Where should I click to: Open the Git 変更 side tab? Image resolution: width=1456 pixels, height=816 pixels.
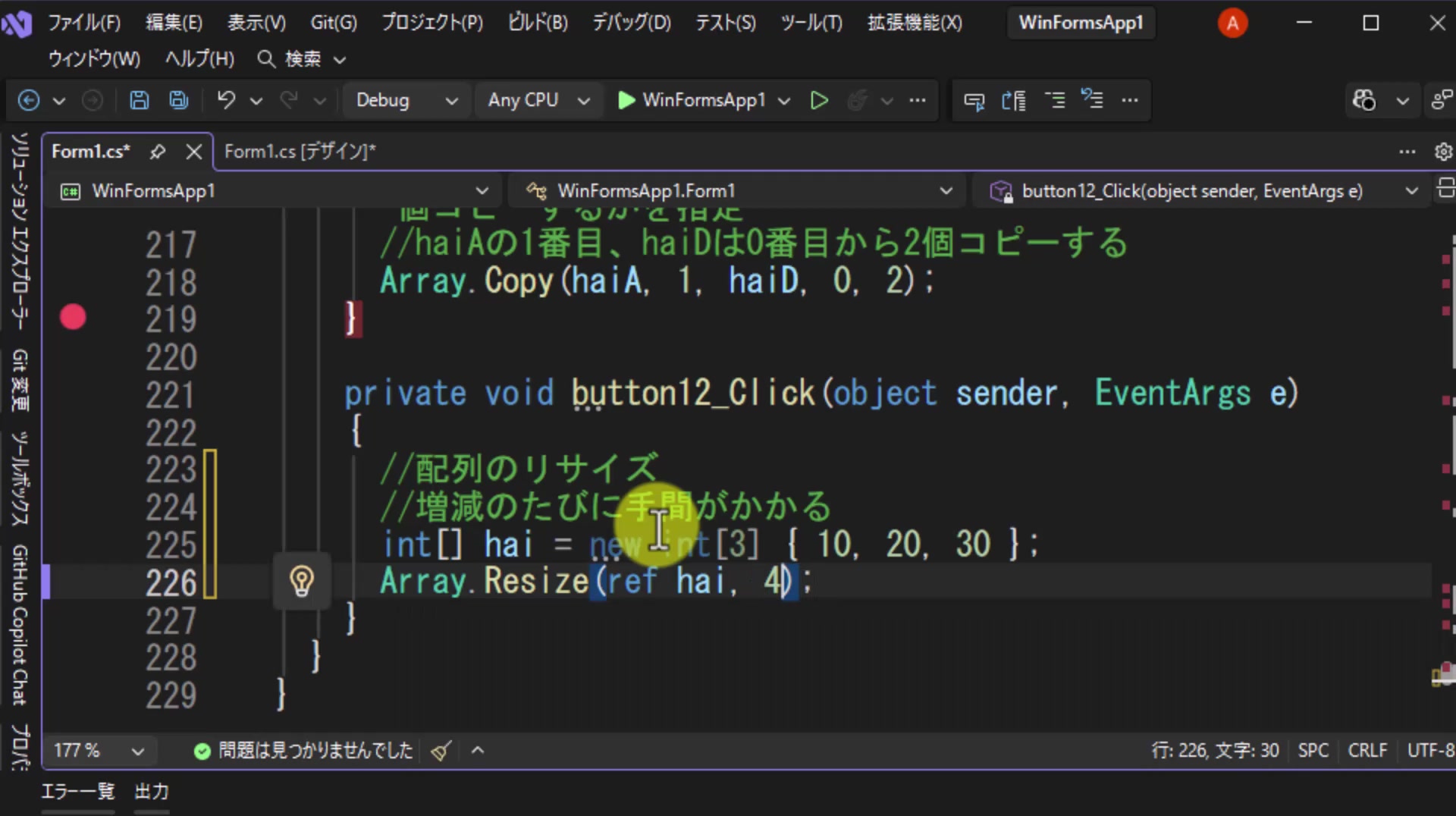(x=20, y=380)
